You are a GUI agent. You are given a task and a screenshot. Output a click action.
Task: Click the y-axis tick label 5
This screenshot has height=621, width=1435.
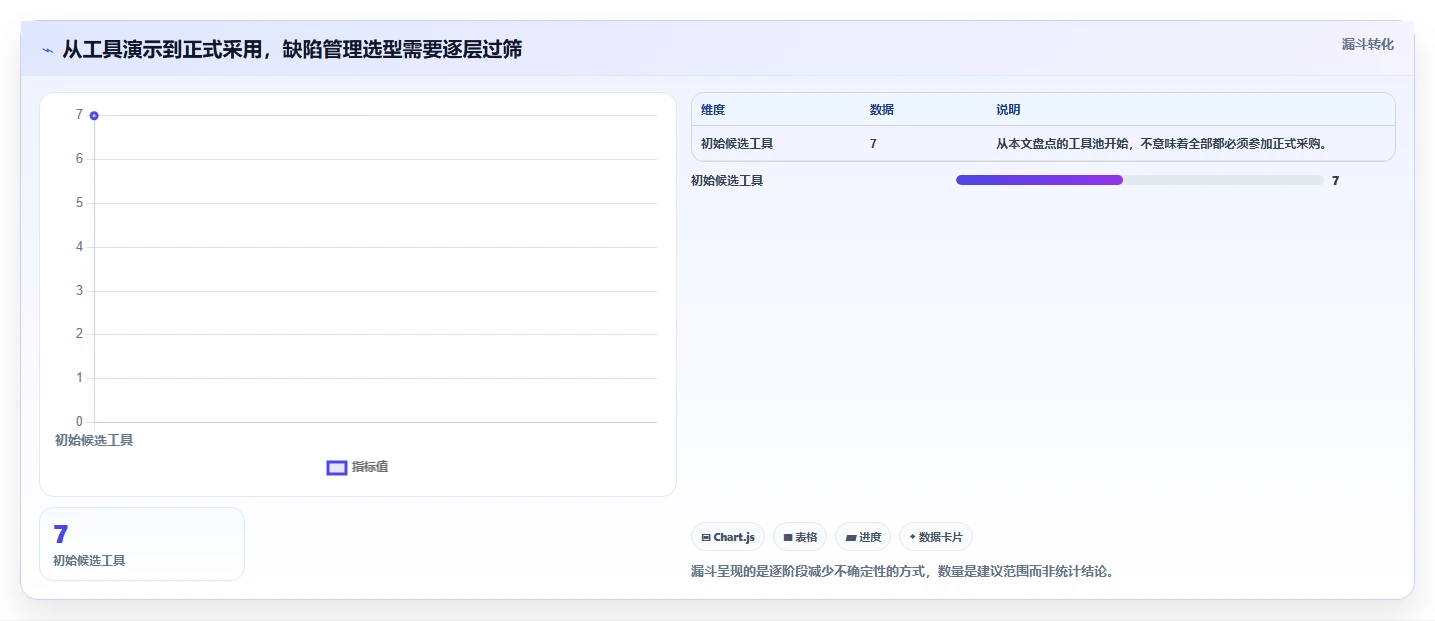tap(79, 203)
